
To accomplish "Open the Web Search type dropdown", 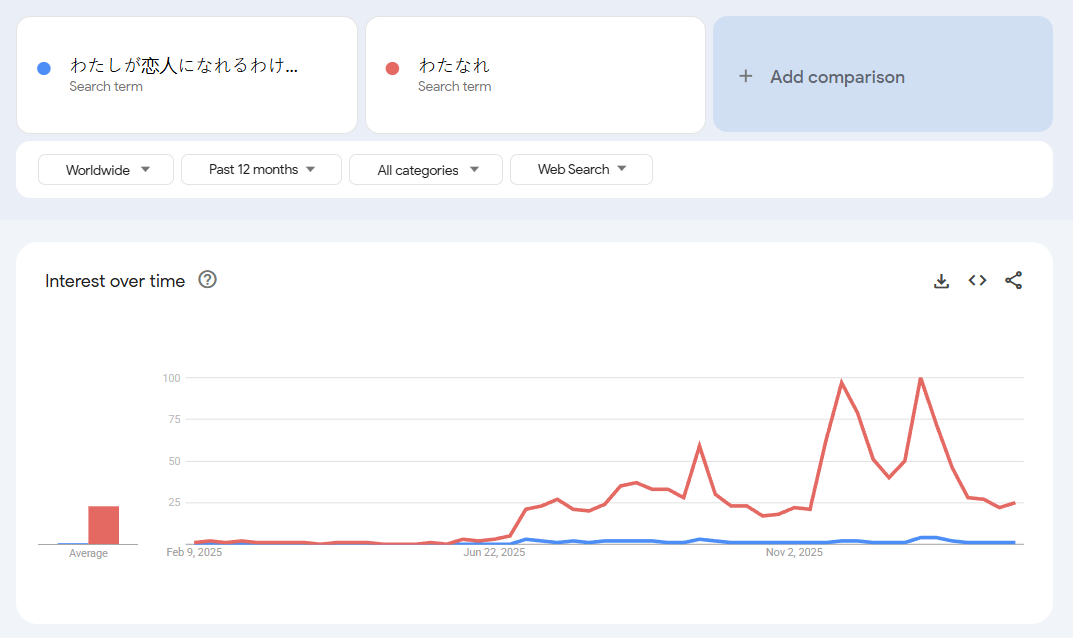I will pos(581,169).
